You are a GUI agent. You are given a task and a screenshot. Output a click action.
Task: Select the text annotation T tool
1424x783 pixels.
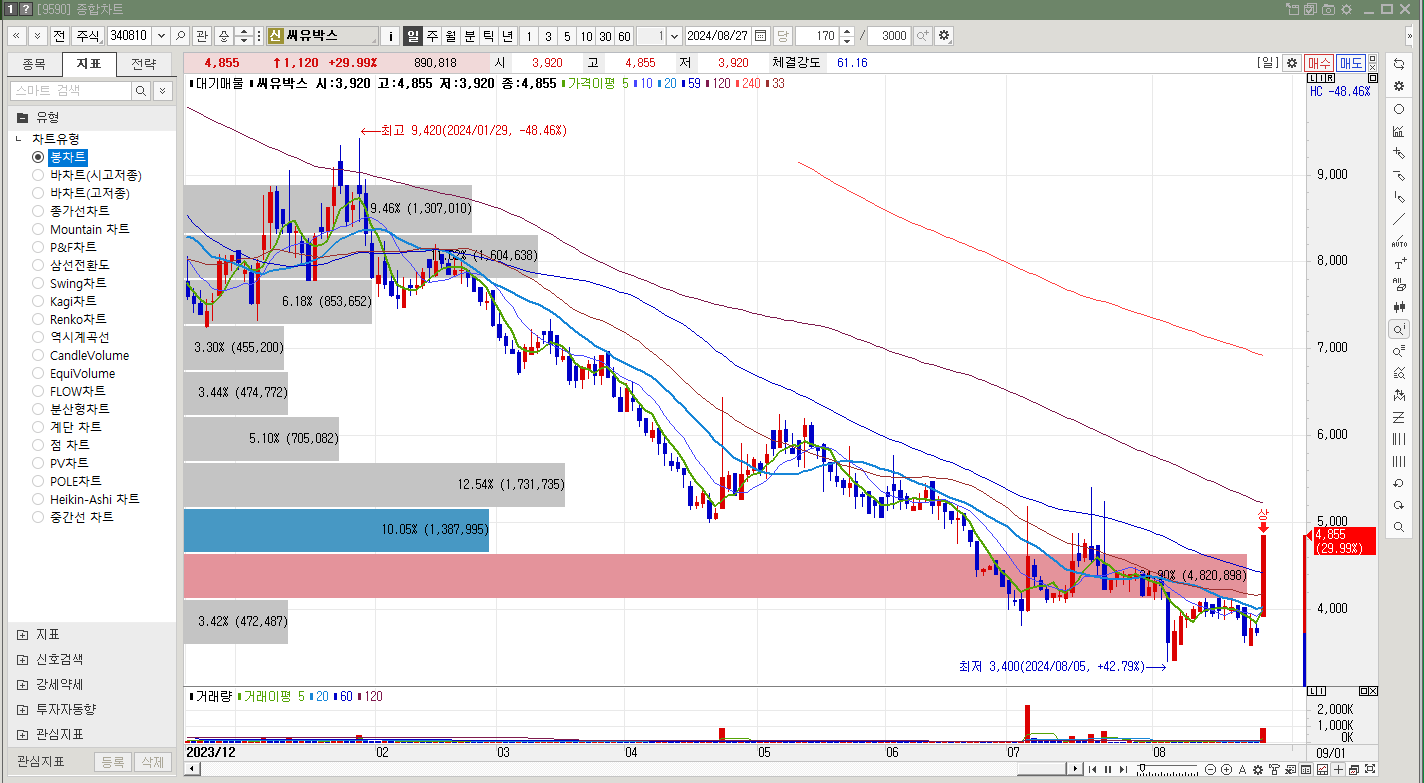(1399, 263)
